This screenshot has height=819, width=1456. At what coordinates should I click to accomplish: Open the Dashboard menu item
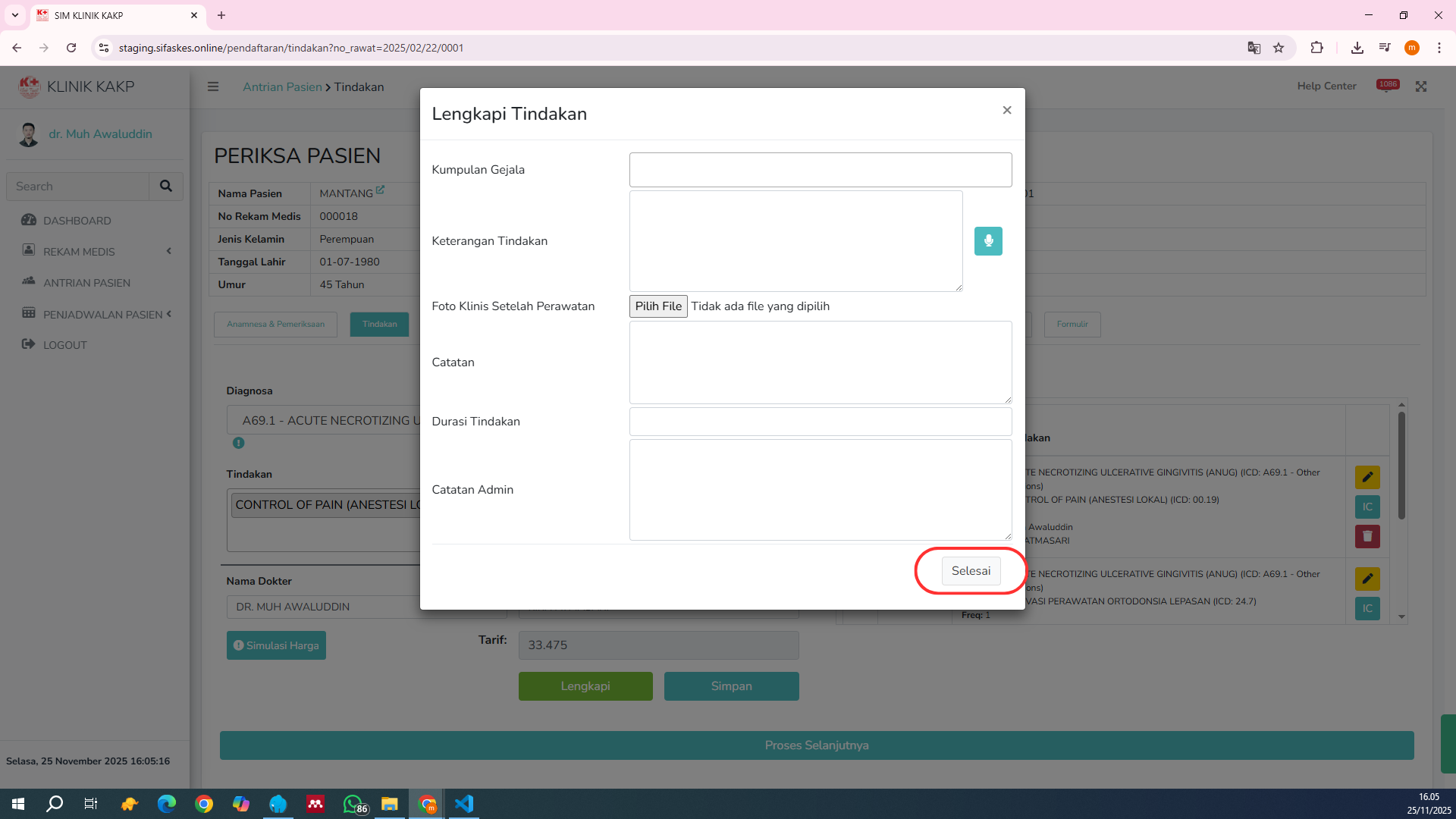[77, 221]
